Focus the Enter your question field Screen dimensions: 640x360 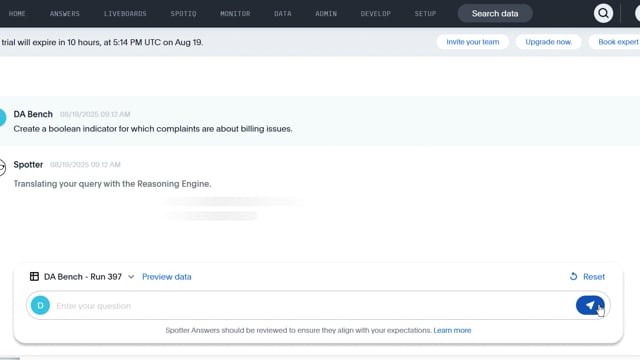(x=312, y=306)
